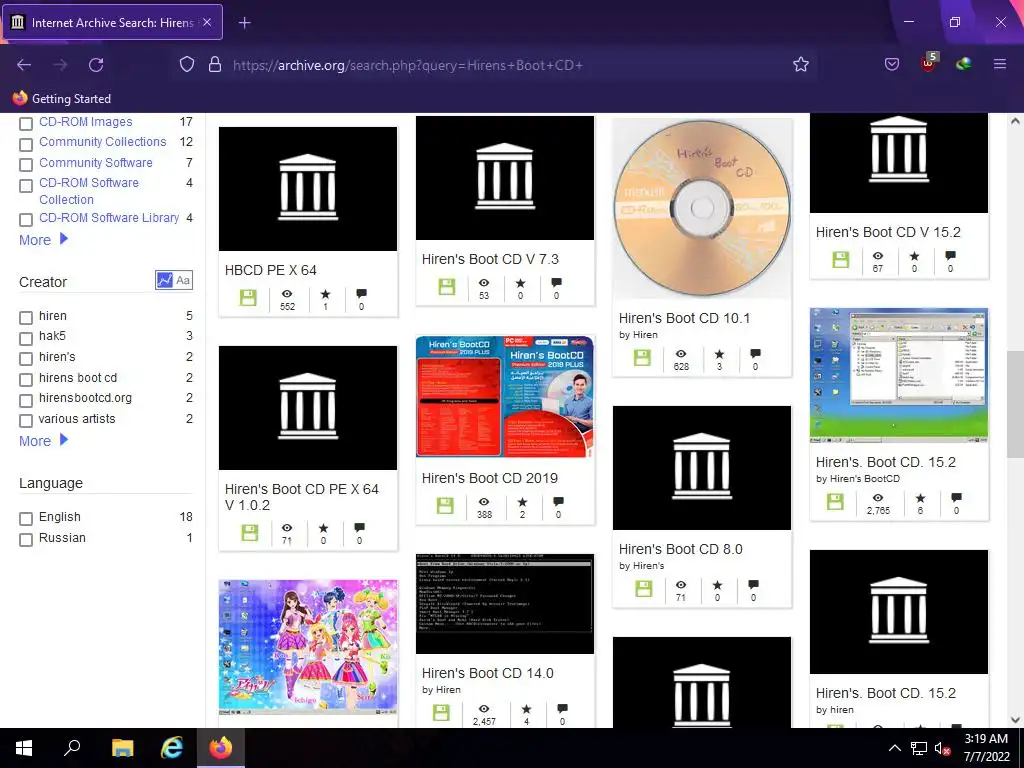Image resolution: width=1024 pixels, height=768 pixels.
Task: Open the anime desktop screenshot thumbnail
Action: point(308,647)
